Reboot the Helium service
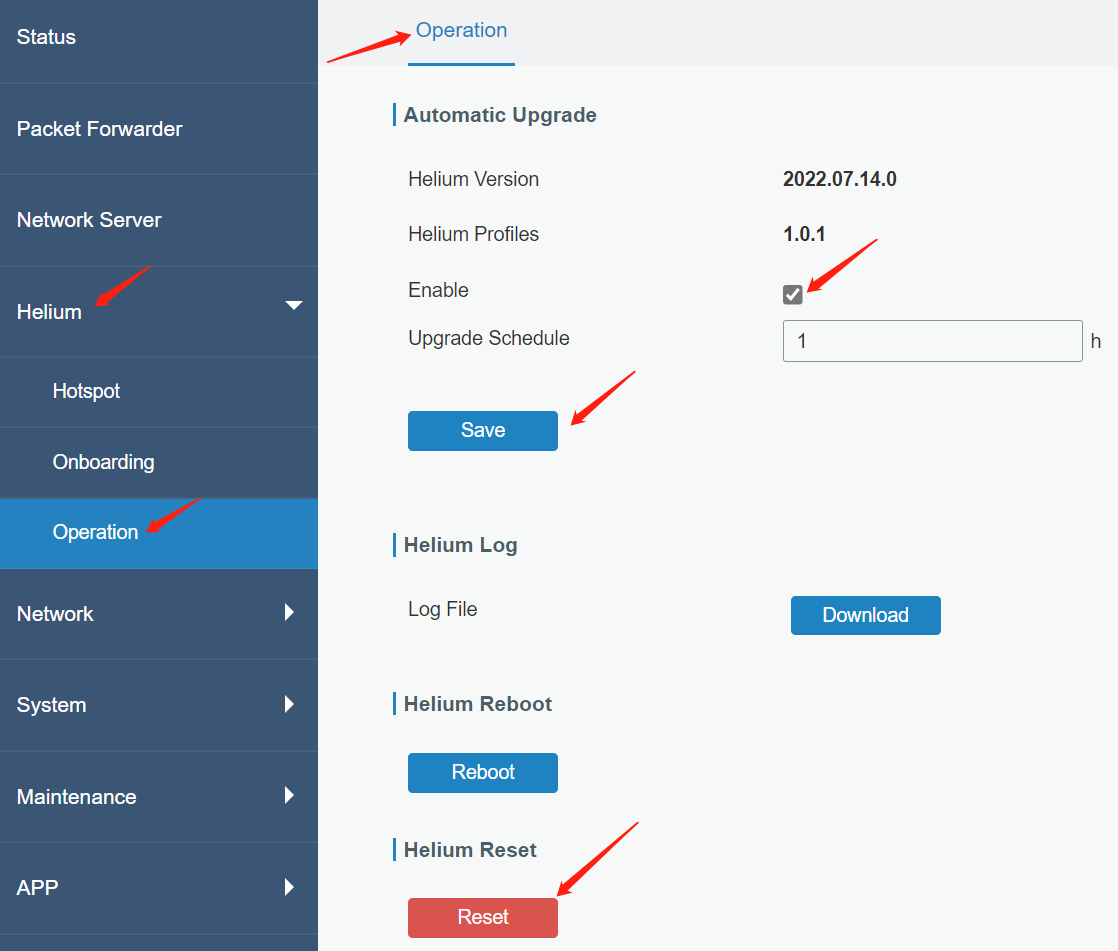Image resolution: width=1118 pixels, height=951 pixels. point(483,773)
